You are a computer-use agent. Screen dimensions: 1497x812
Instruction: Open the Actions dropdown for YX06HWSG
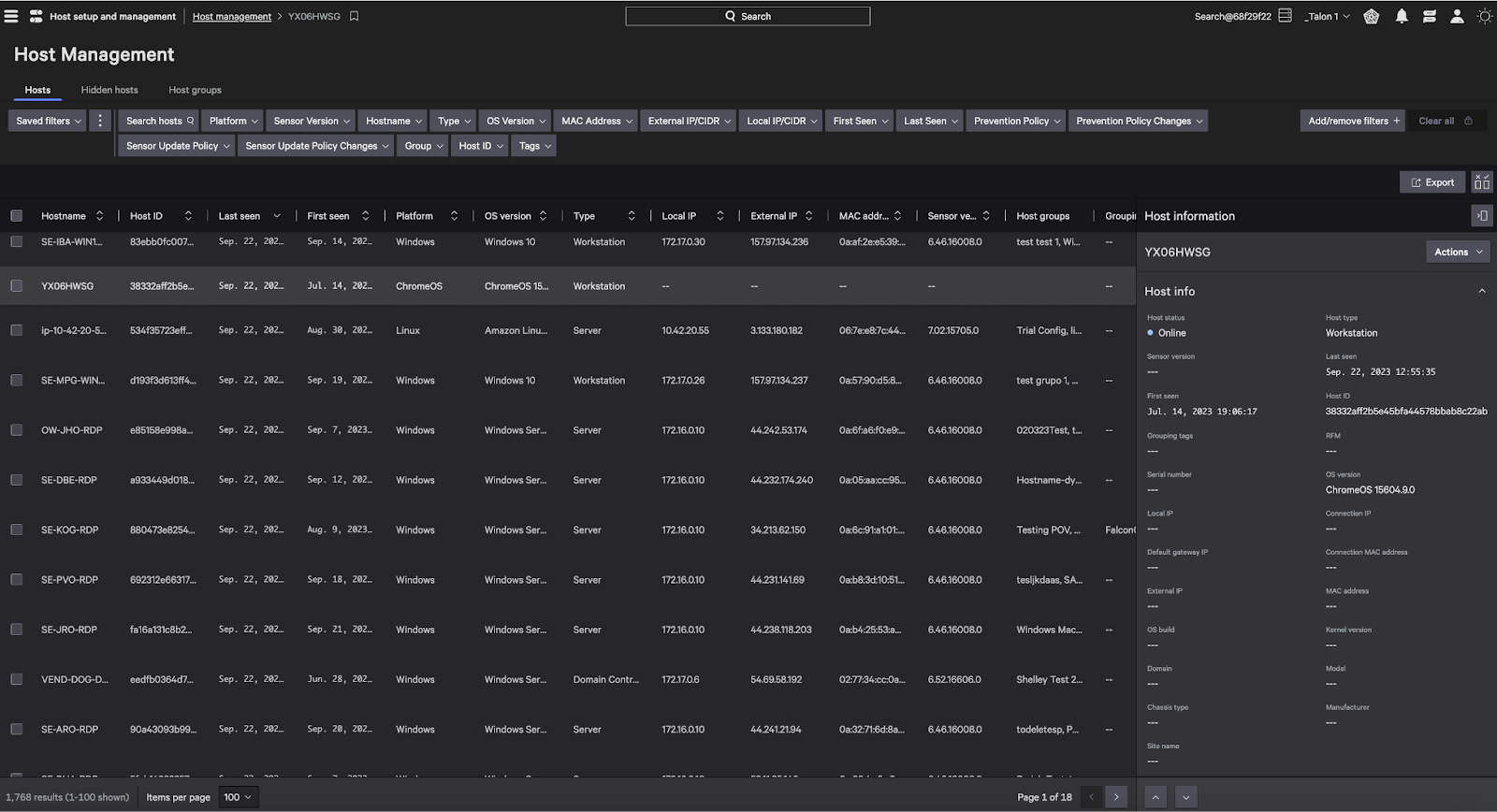click(x=1457, y=252)
